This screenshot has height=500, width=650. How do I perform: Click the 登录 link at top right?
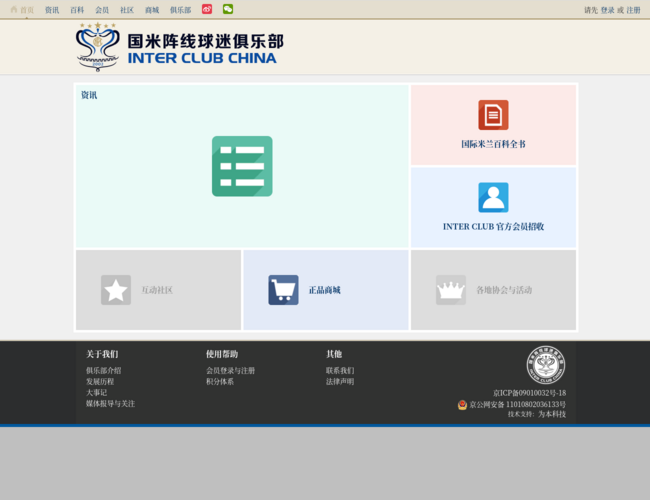pyautogui.click(x=607, y=10)
